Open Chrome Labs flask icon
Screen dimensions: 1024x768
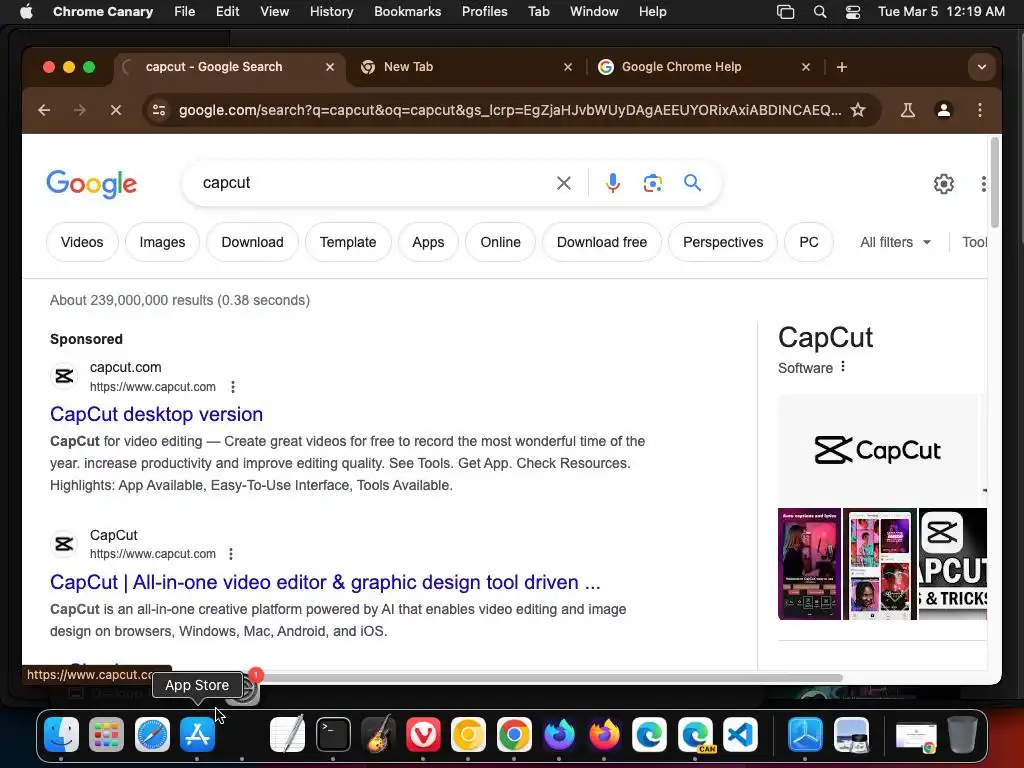[907, 110]
